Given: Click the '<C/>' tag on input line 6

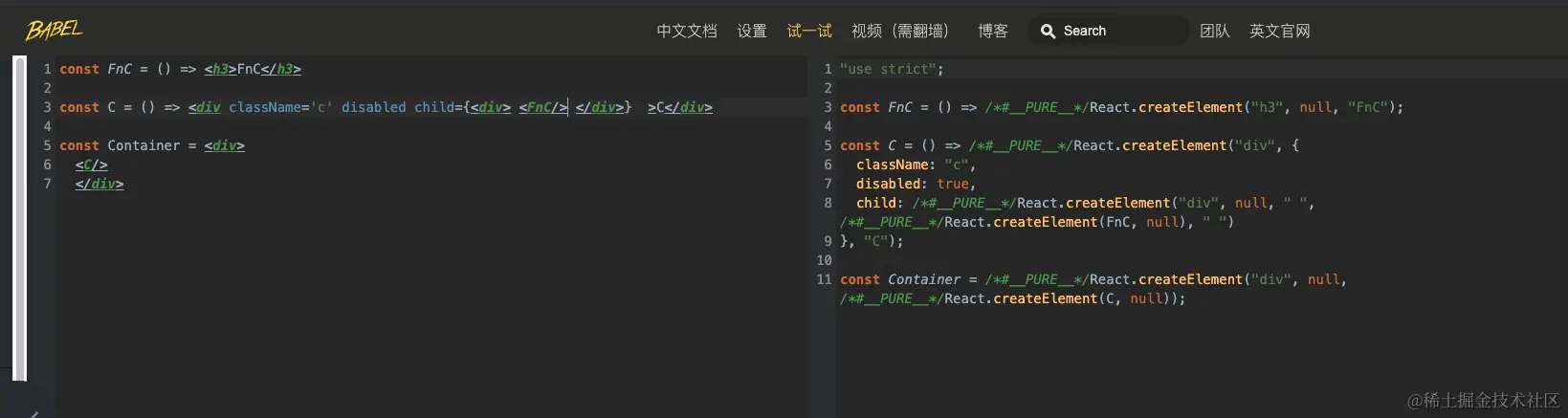Looking at the screenshot, I should (91, 165).
